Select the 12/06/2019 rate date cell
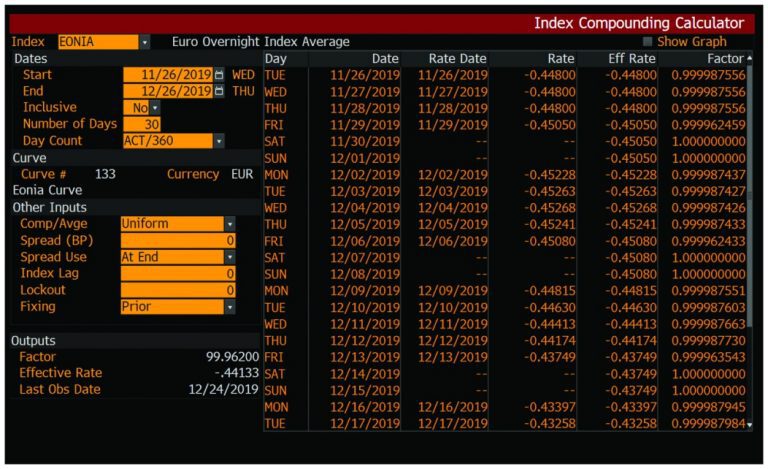 tap(453, 241)
